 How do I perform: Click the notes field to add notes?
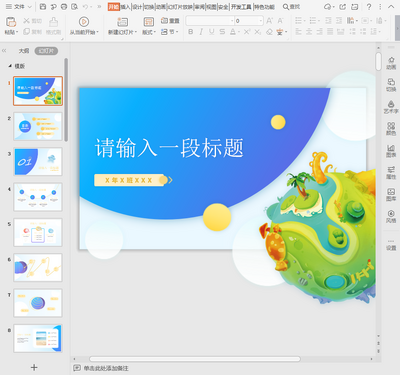tap(106, 368)
